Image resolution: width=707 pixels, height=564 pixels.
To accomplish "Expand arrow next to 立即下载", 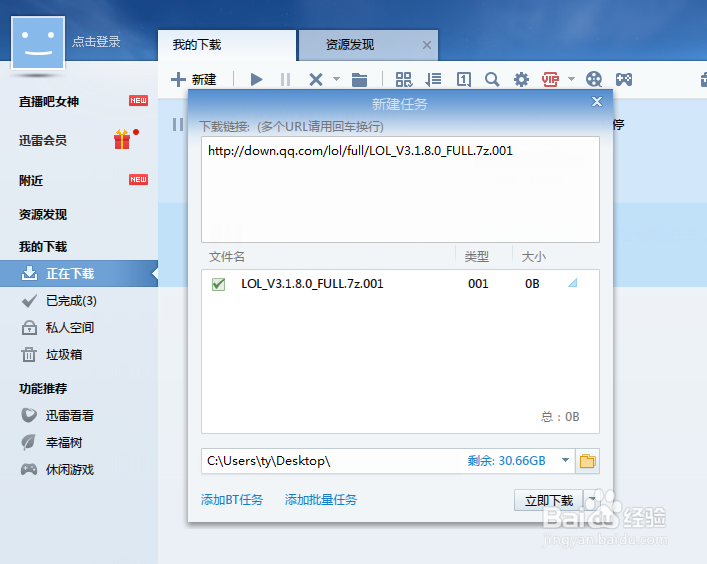I will tap(591, 500).
